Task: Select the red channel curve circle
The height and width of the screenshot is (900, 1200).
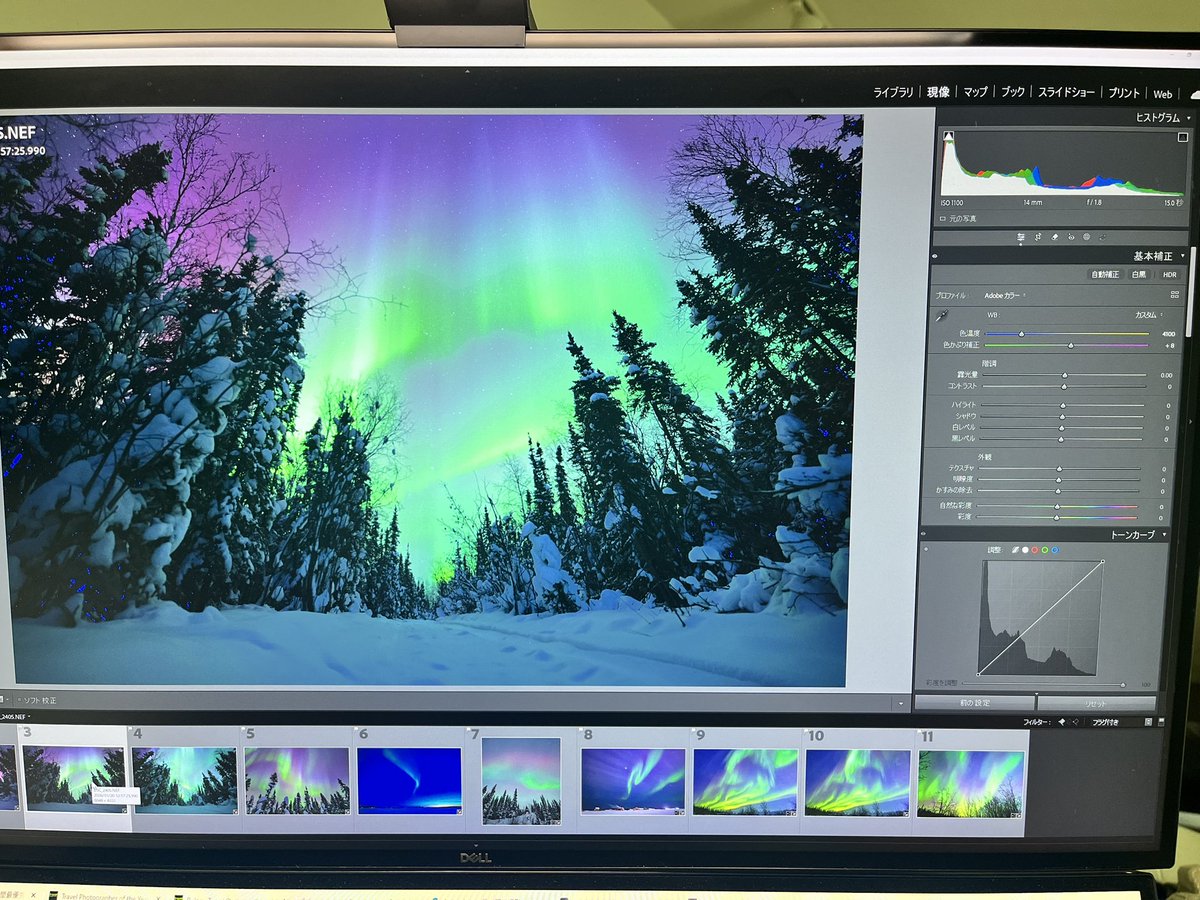Action: tap(1035, 550)
